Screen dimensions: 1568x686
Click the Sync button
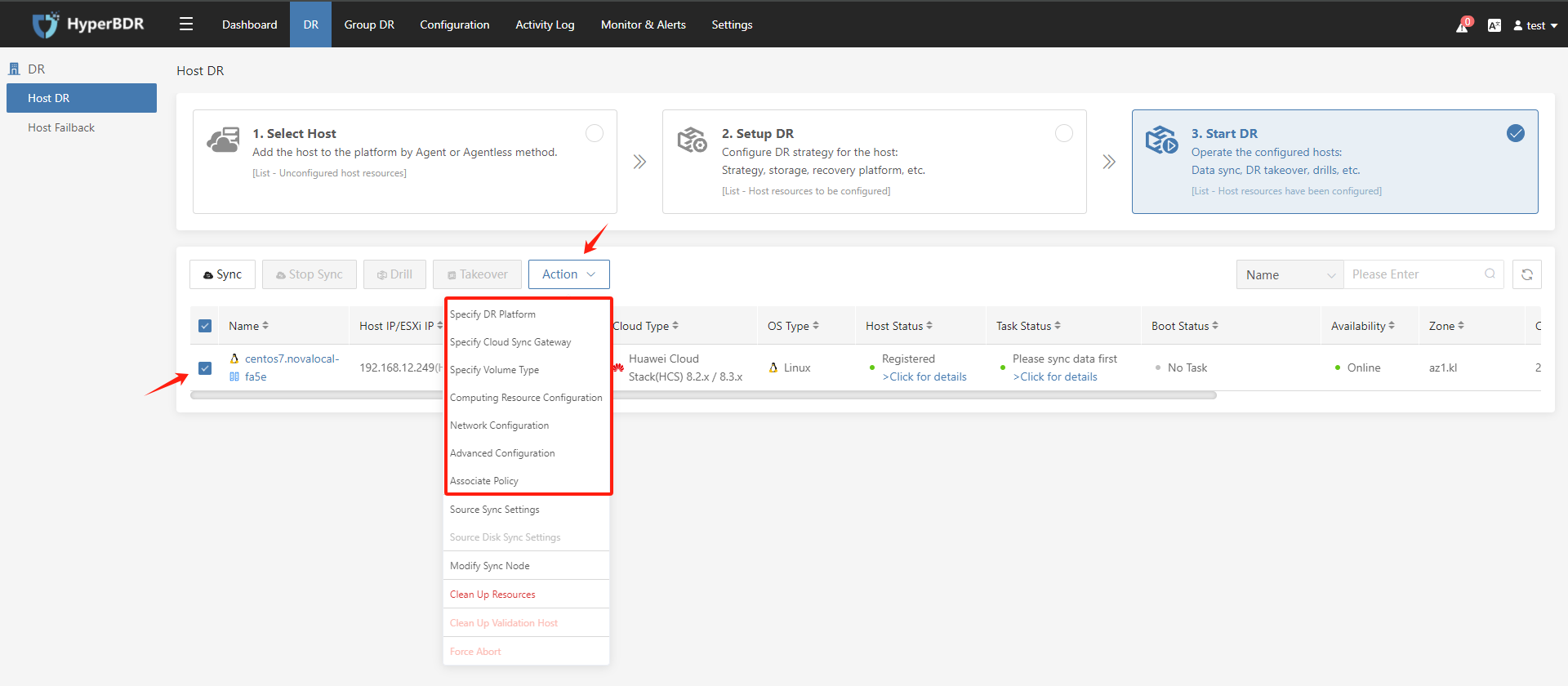(223, 274)
